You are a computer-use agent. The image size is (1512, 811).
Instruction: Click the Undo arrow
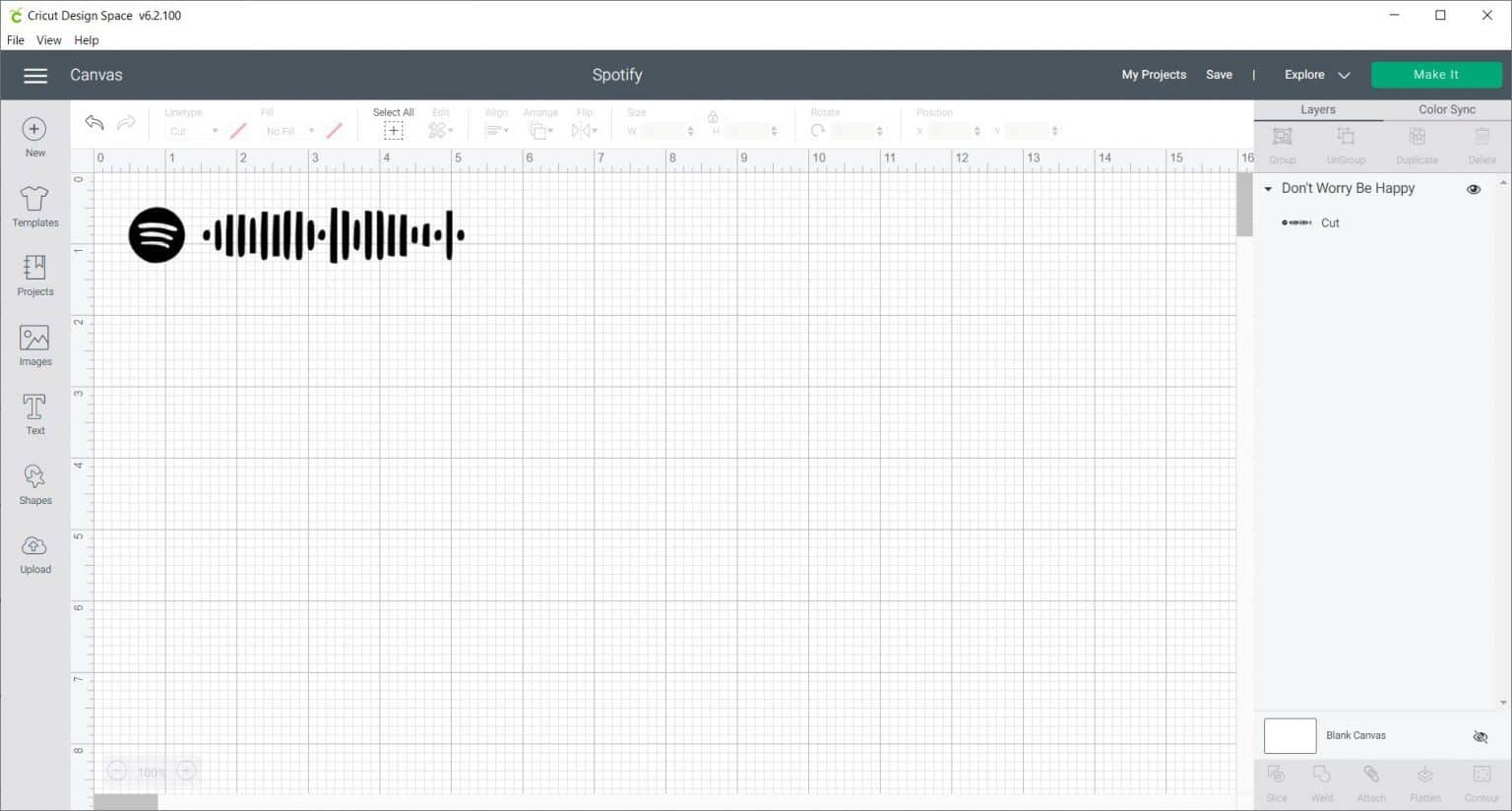(x=94, y=123)
